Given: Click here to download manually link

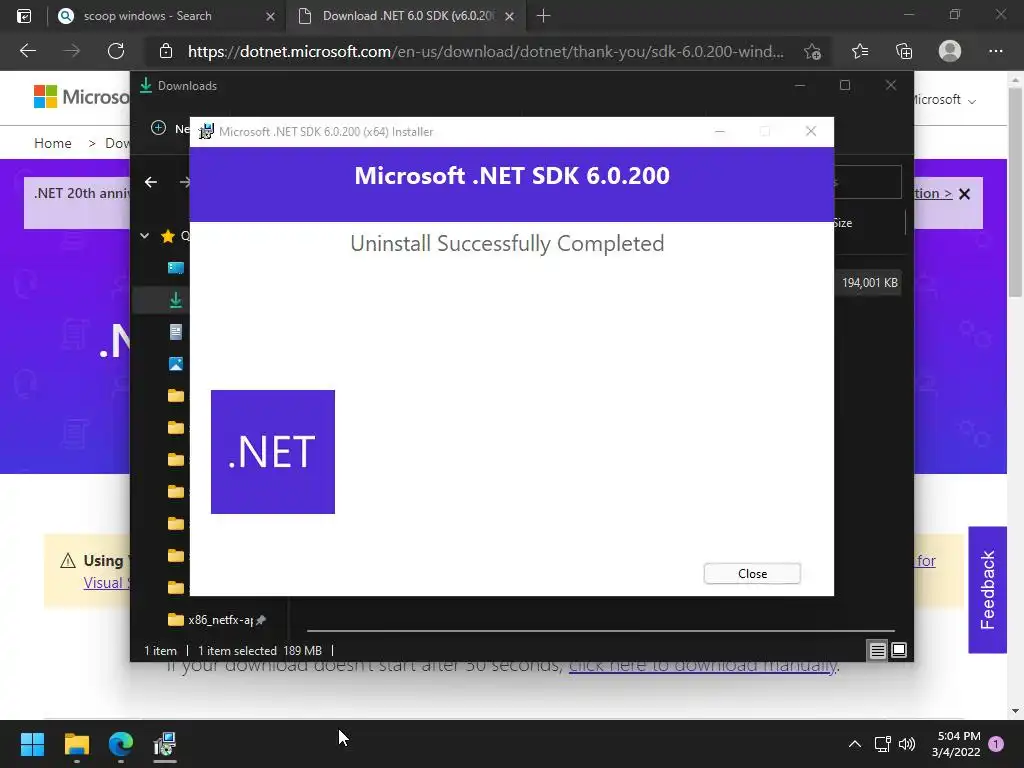Looking at the screenshot, I should (x=703, y=666).
